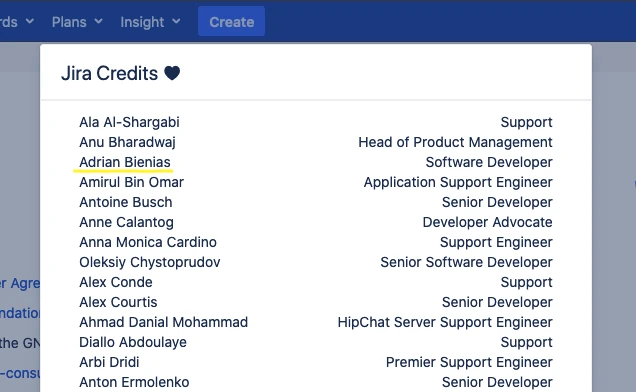Click the partially hidden Agreement link behind dialog
636x392 pixels.
(20, 283)
